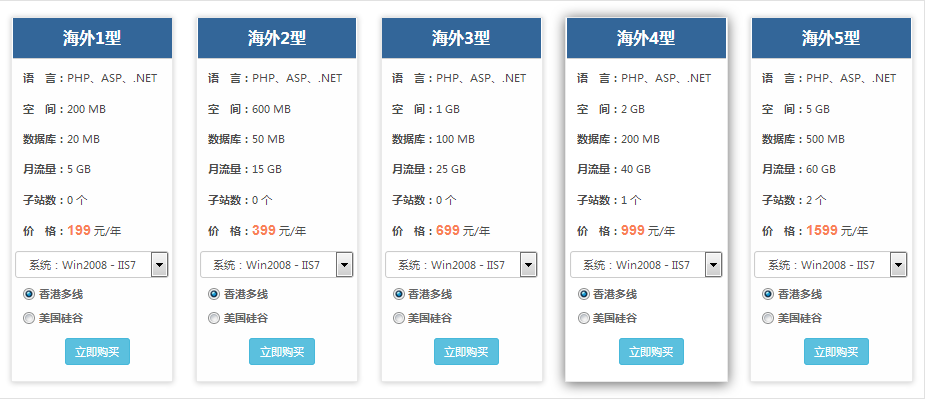Select 香港多线 radio in 海外5型 card

pyautogui.click(x=768, y=294)
